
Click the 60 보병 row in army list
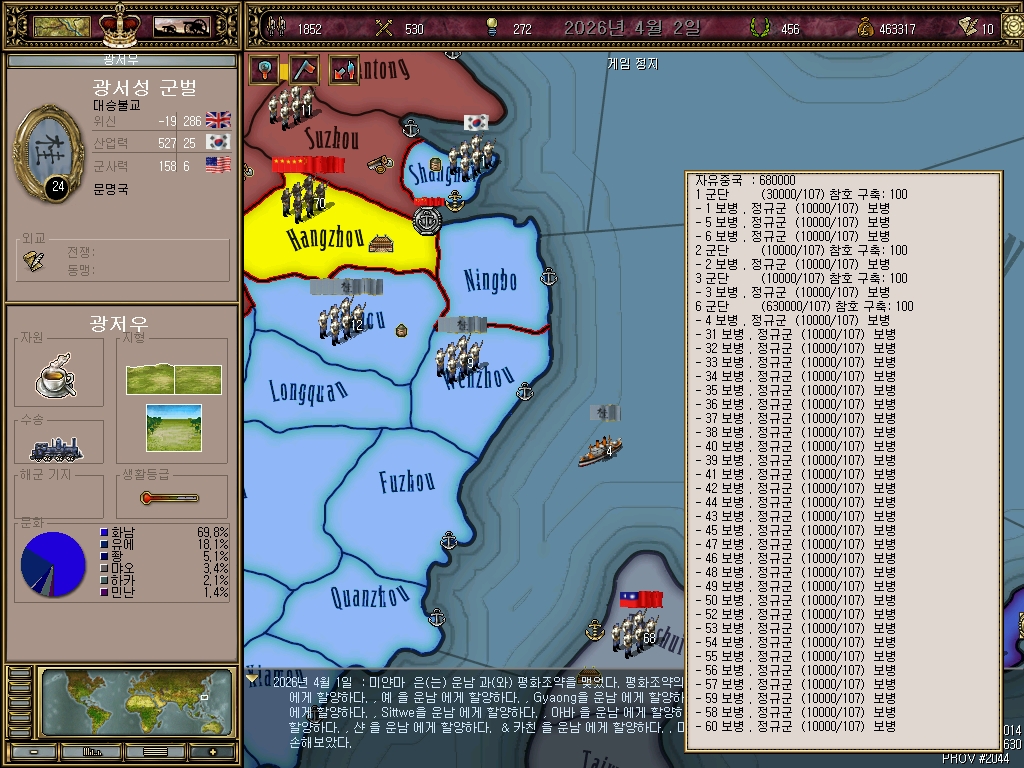(x=795, y=726)
